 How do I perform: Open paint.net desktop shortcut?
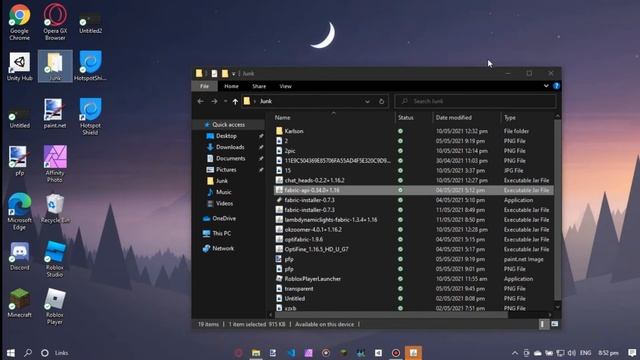(55, 113)
